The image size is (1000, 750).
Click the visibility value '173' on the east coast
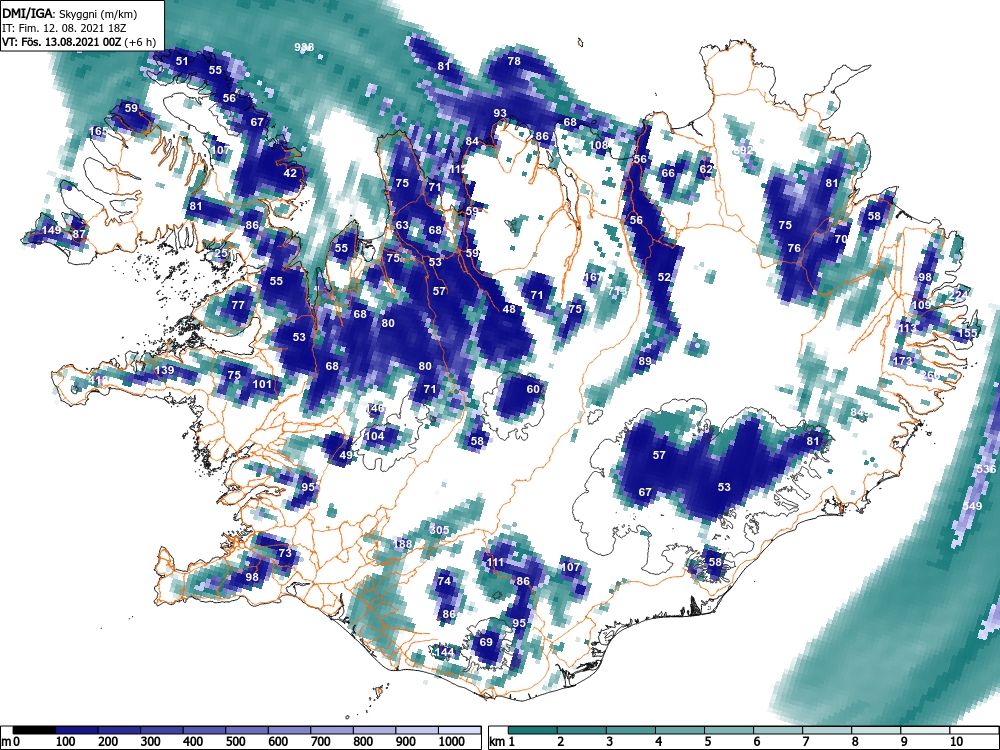pyautogui.click(x=902, y=362)
